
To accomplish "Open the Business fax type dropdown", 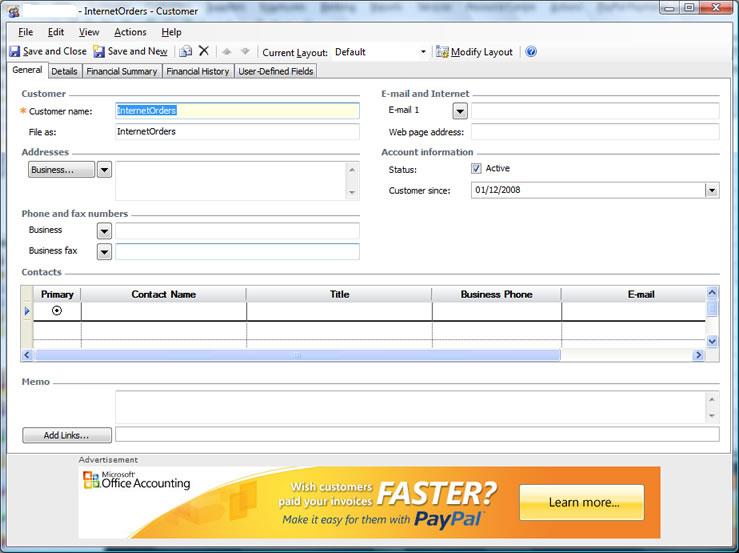I will [104, 252].
